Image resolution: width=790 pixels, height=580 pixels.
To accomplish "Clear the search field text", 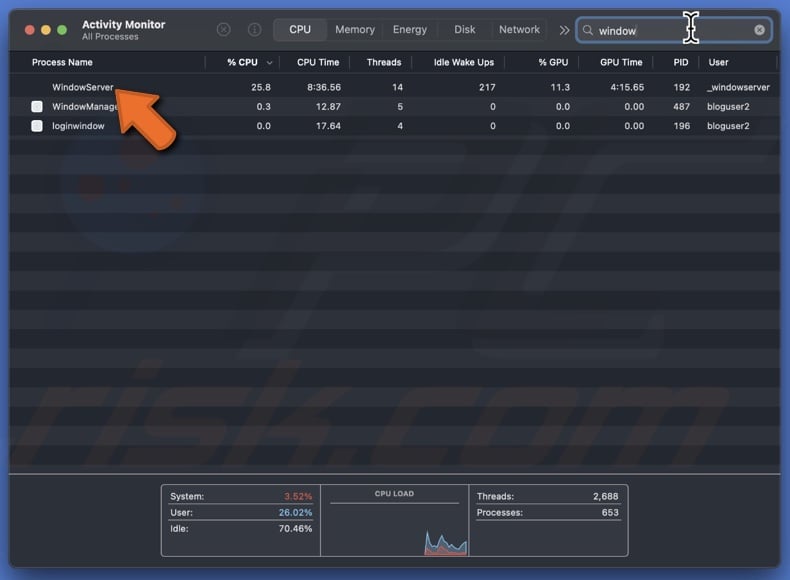I will pyautogui.click(x=759, y=30).
